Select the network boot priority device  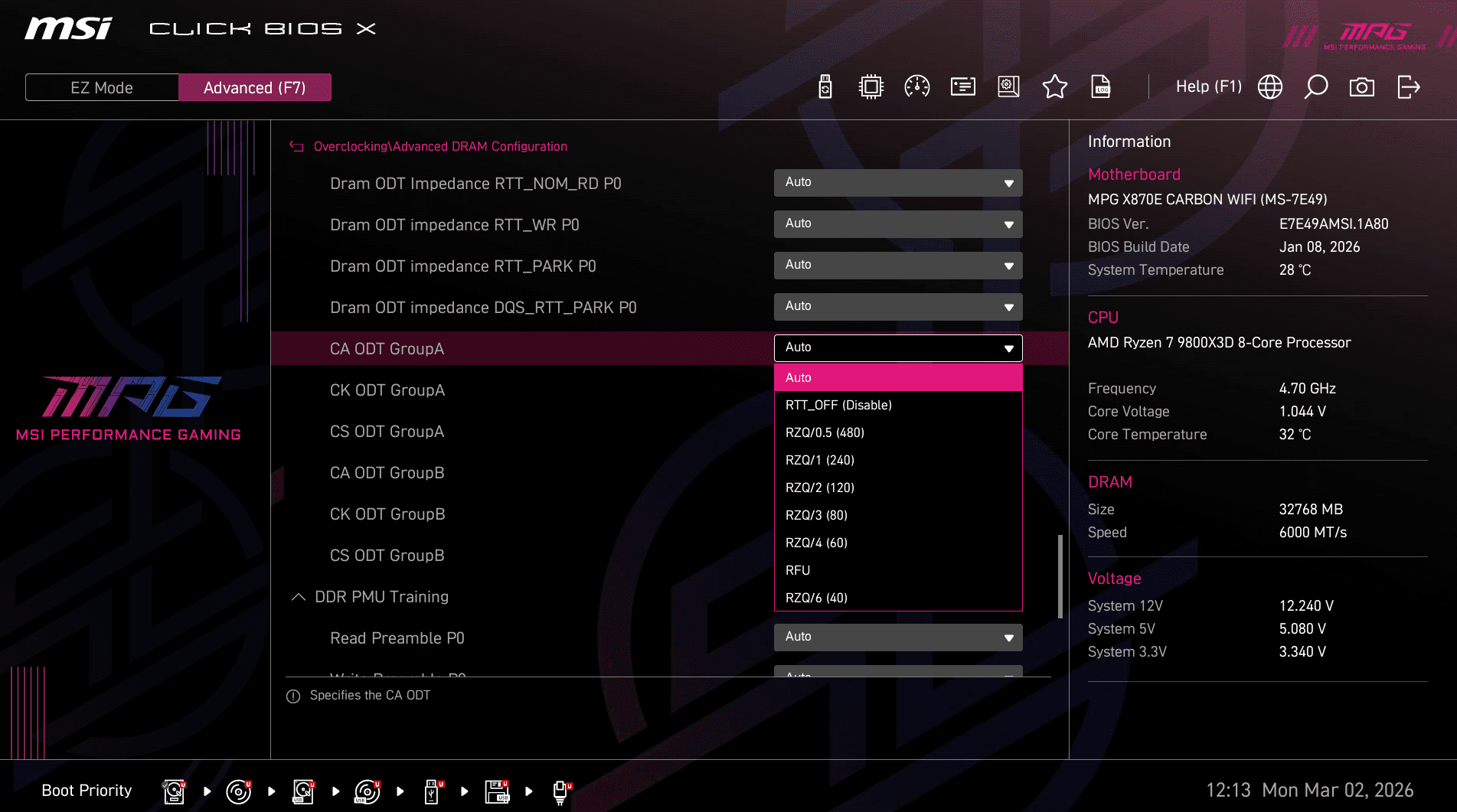coord(562,791)
